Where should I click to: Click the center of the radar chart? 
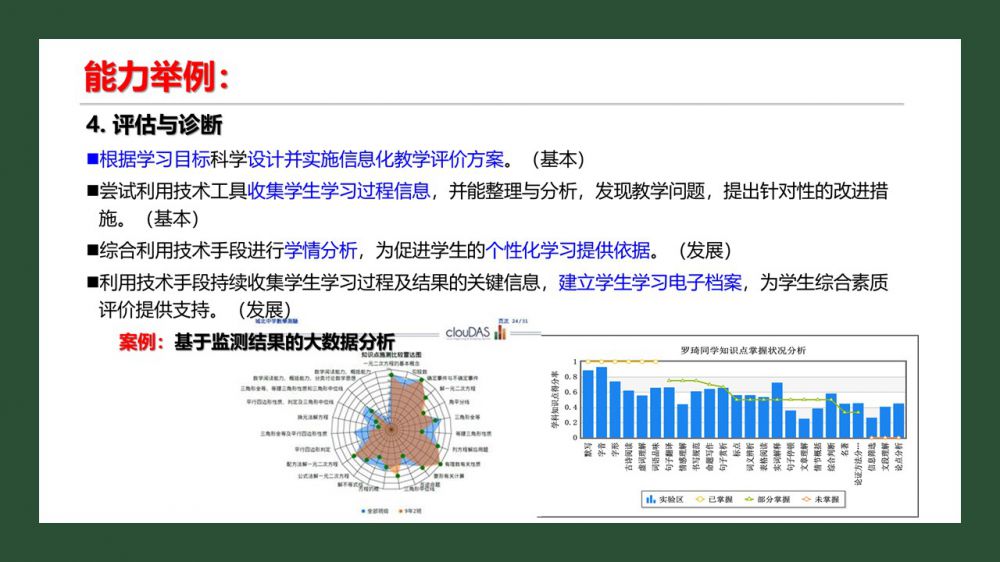(x=391, y=429)
